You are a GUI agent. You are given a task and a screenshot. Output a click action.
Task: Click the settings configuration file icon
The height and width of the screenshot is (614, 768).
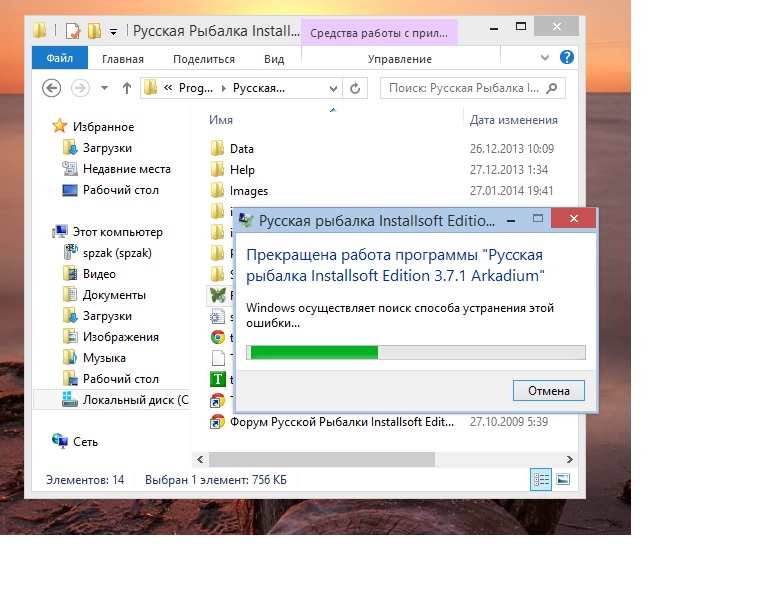217,316
